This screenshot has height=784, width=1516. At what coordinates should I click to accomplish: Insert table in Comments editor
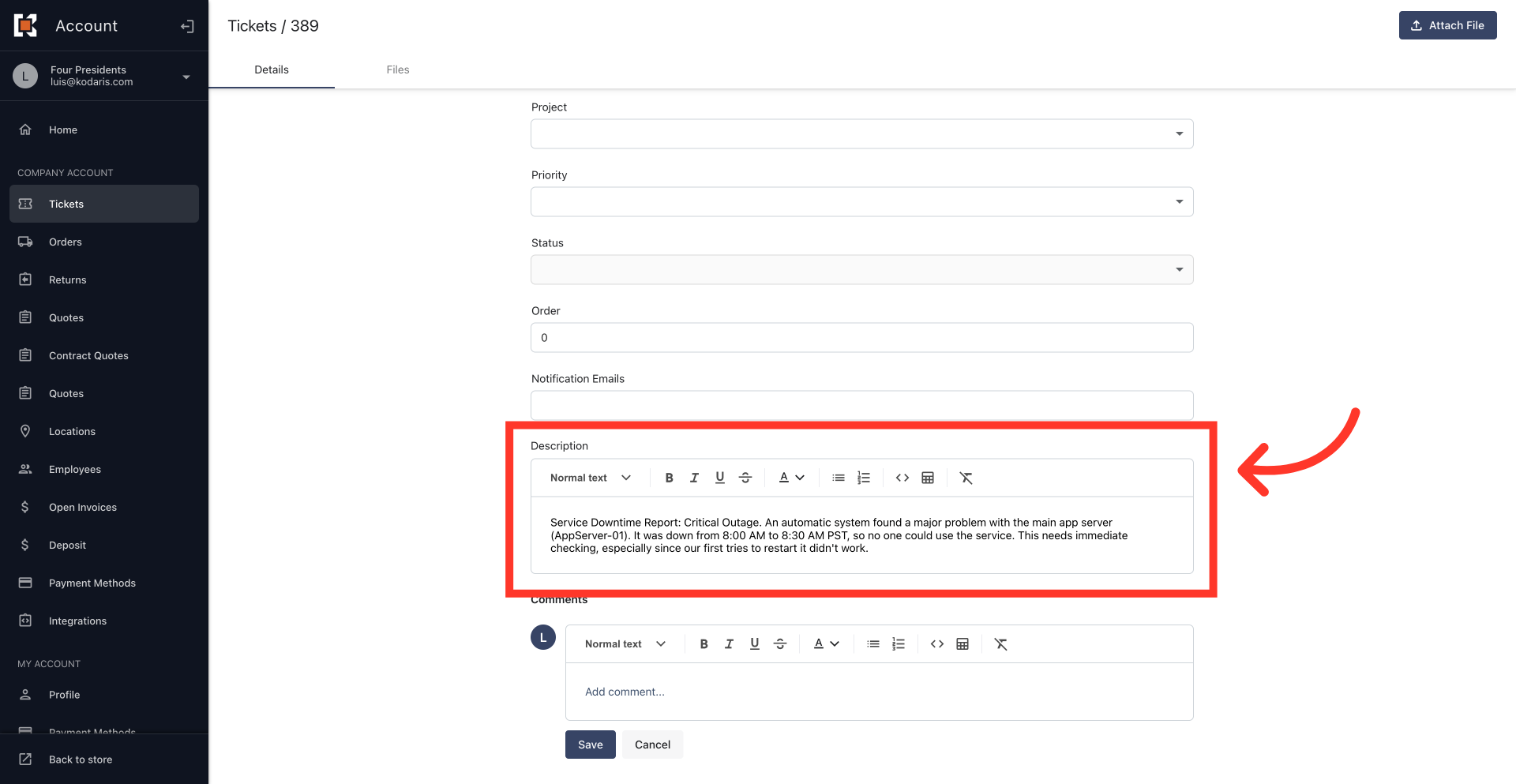pyautogui.click(x=963, y=644)
